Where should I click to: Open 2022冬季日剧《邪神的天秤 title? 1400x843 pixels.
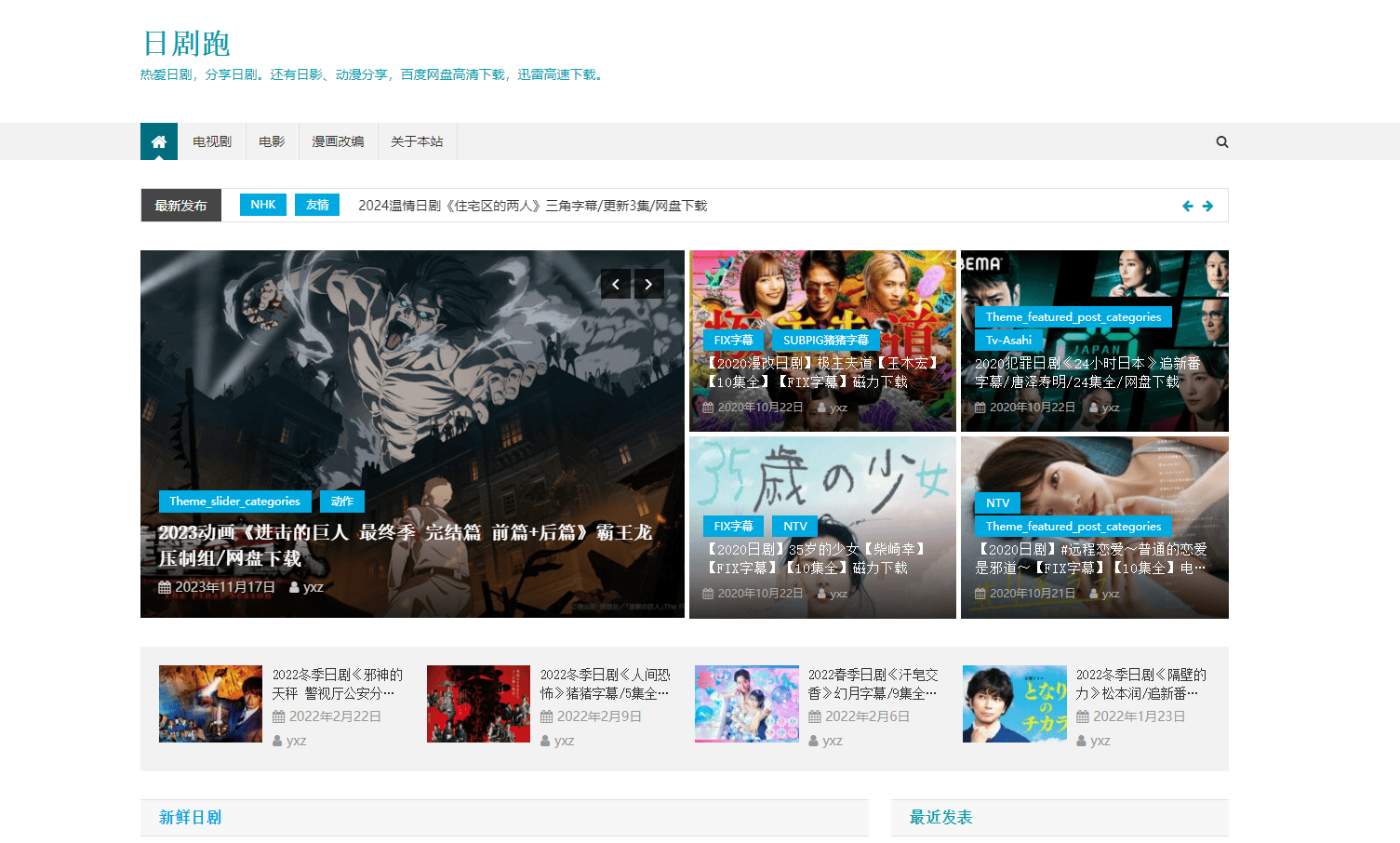coord(338,684)
